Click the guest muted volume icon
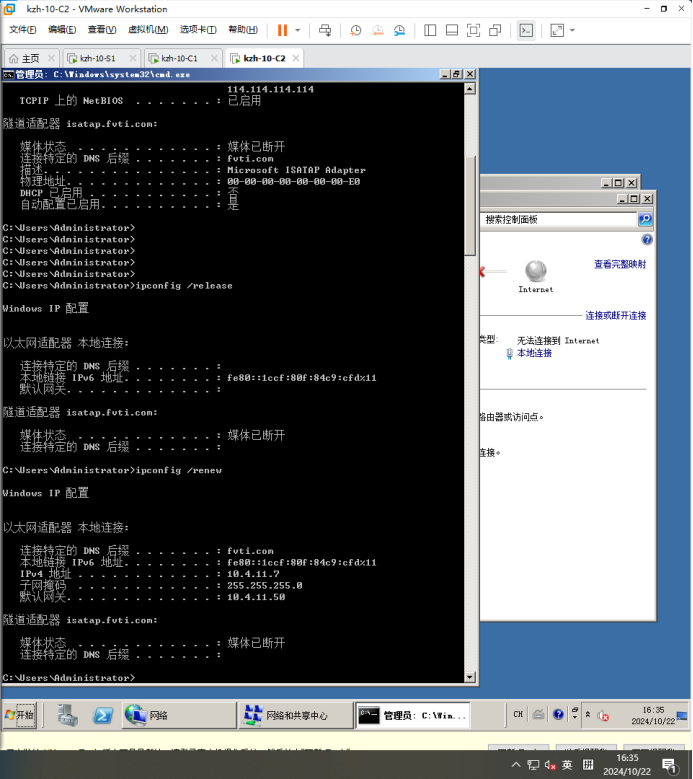The height and width of the screenshot is (779, 693). coord(603,715)
